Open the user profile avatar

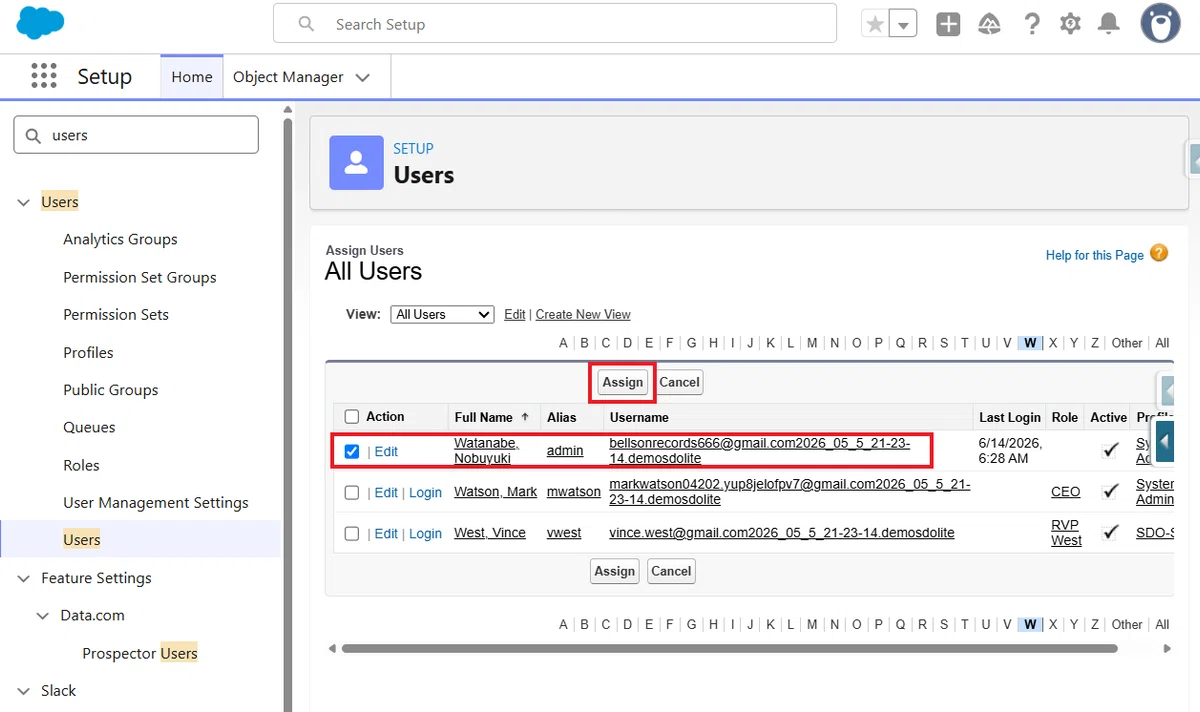1160,23
